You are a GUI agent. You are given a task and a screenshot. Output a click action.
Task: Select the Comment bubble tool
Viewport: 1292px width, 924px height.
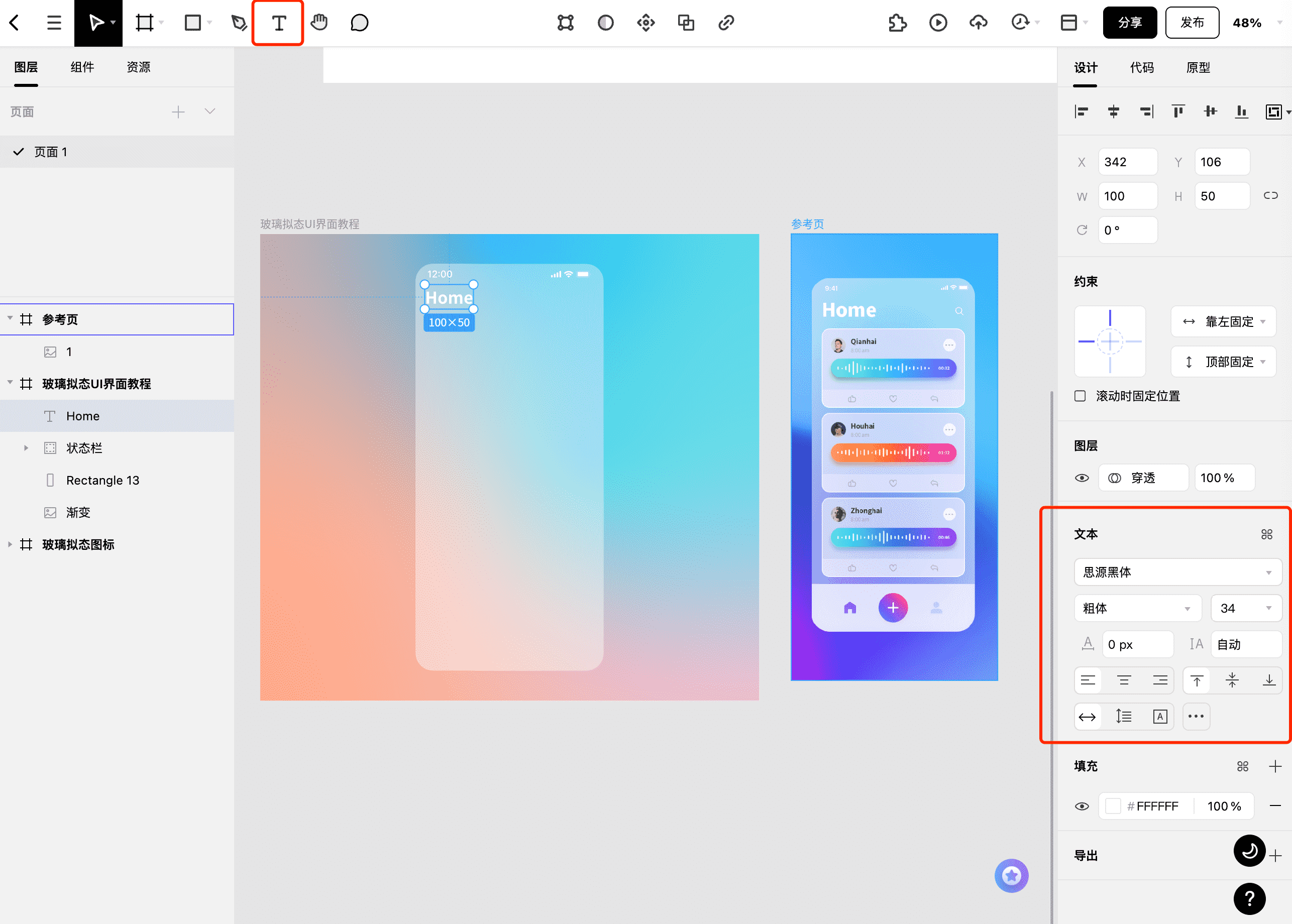click(359, 23)
